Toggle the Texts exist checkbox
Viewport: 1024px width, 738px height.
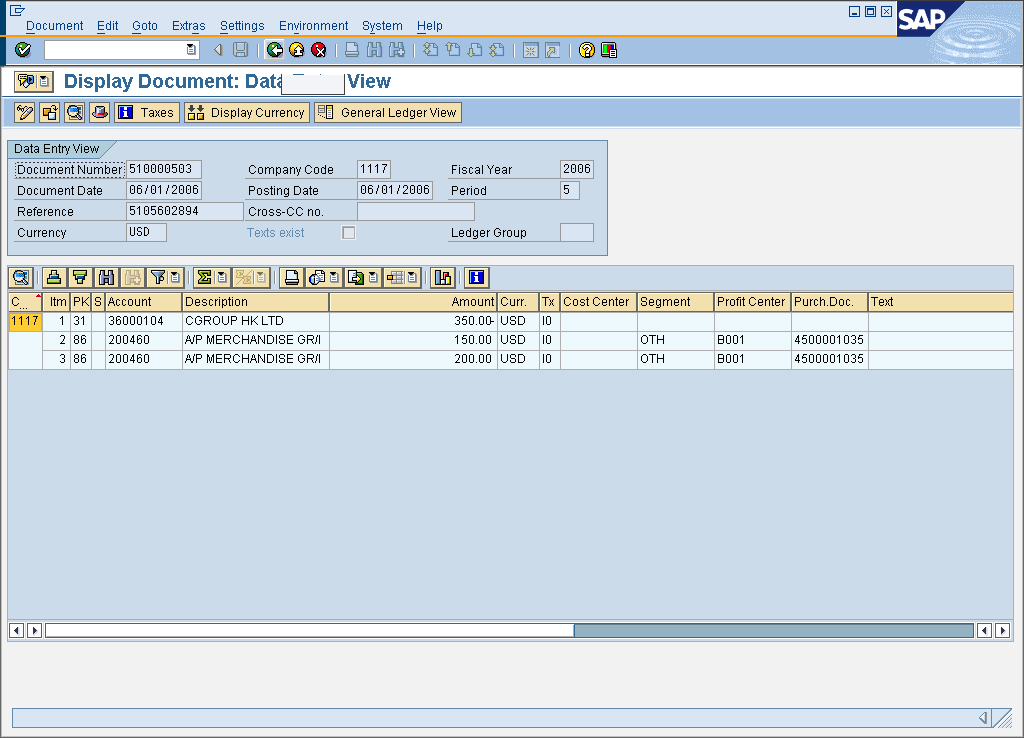pyautogui.click(x=349, y=233)
